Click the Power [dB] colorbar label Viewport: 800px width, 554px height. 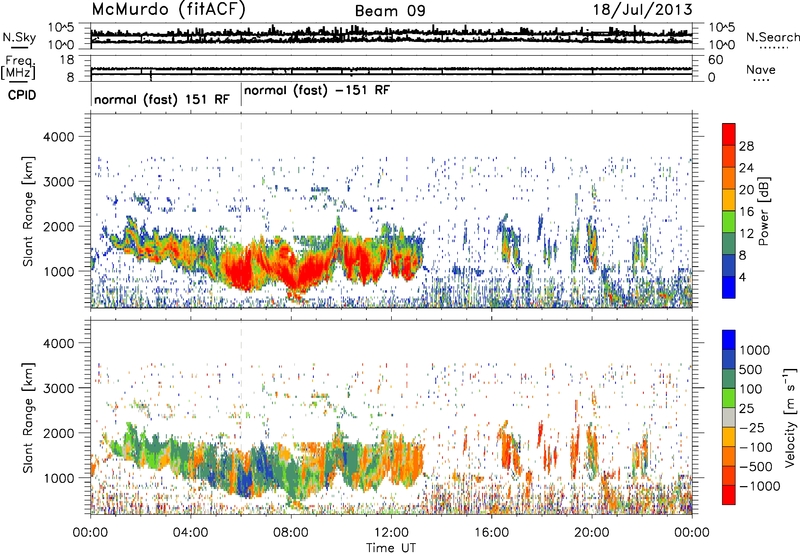[x=763, y=211]
